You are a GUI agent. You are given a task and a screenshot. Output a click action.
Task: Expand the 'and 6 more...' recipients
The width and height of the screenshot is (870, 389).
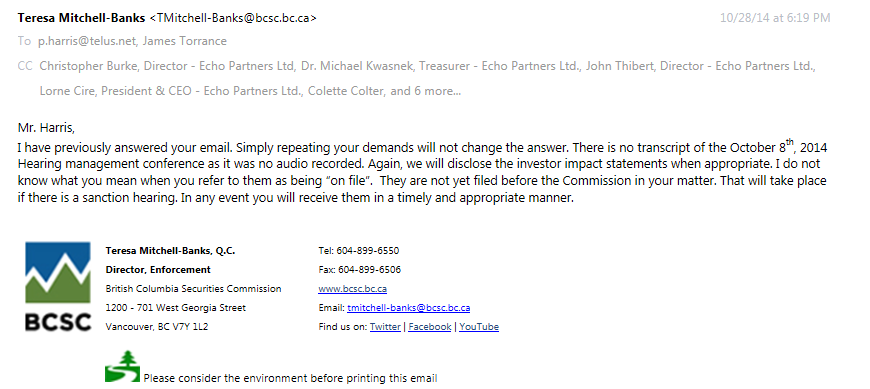tap(426, 91)
